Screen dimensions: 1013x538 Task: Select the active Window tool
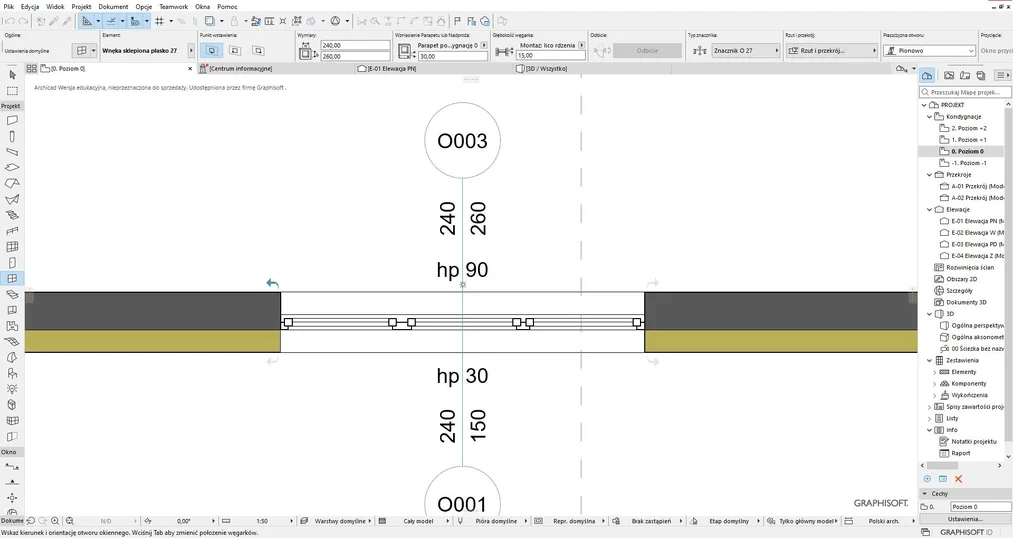point(12,278)
